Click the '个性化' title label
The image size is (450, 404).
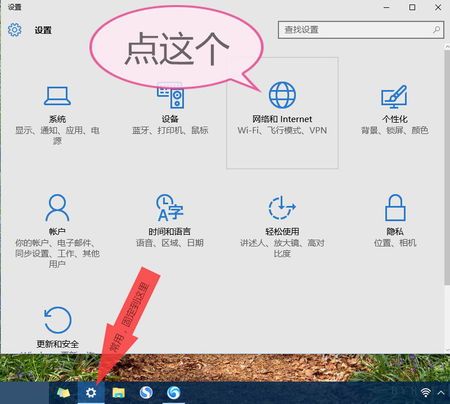tap(395, 119)
